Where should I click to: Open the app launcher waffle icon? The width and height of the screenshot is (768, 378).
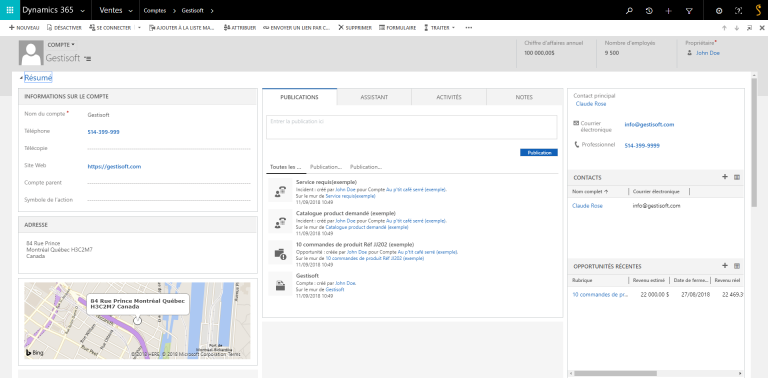[x=10, y=10]
